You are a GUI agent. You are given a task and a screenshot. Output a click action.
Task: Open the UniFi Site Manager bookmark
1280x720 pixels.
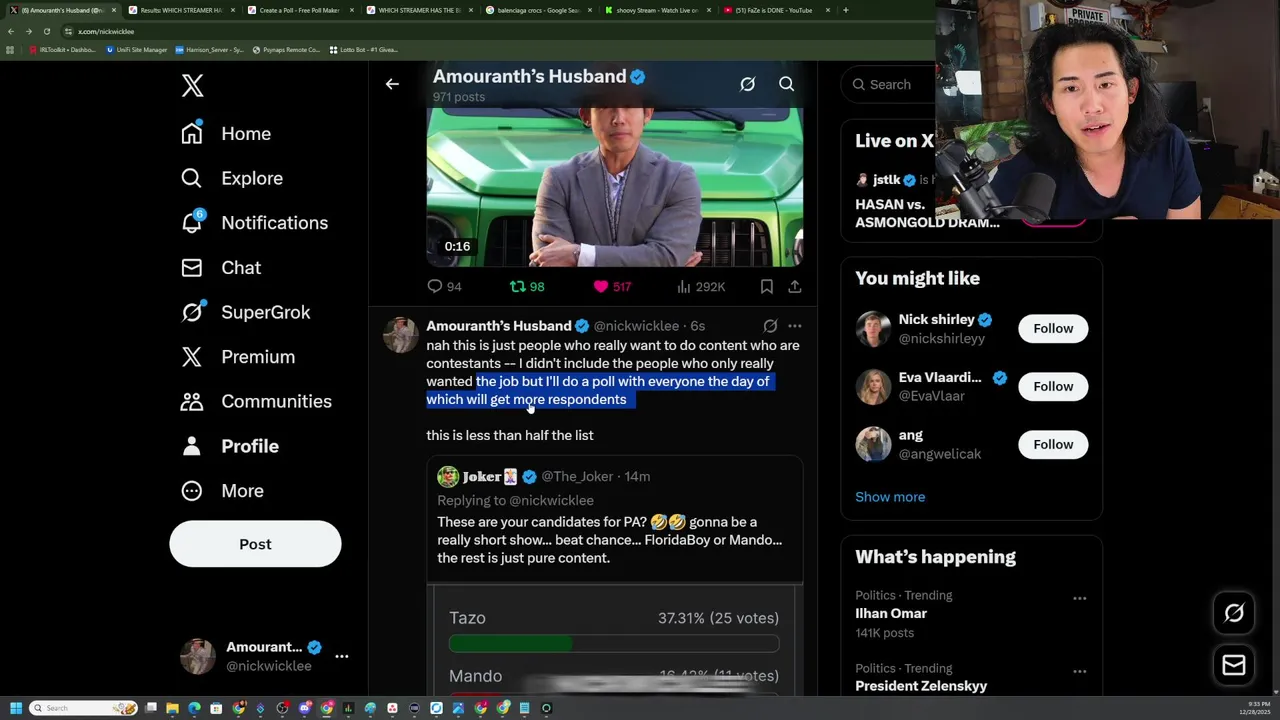(137, 49)
